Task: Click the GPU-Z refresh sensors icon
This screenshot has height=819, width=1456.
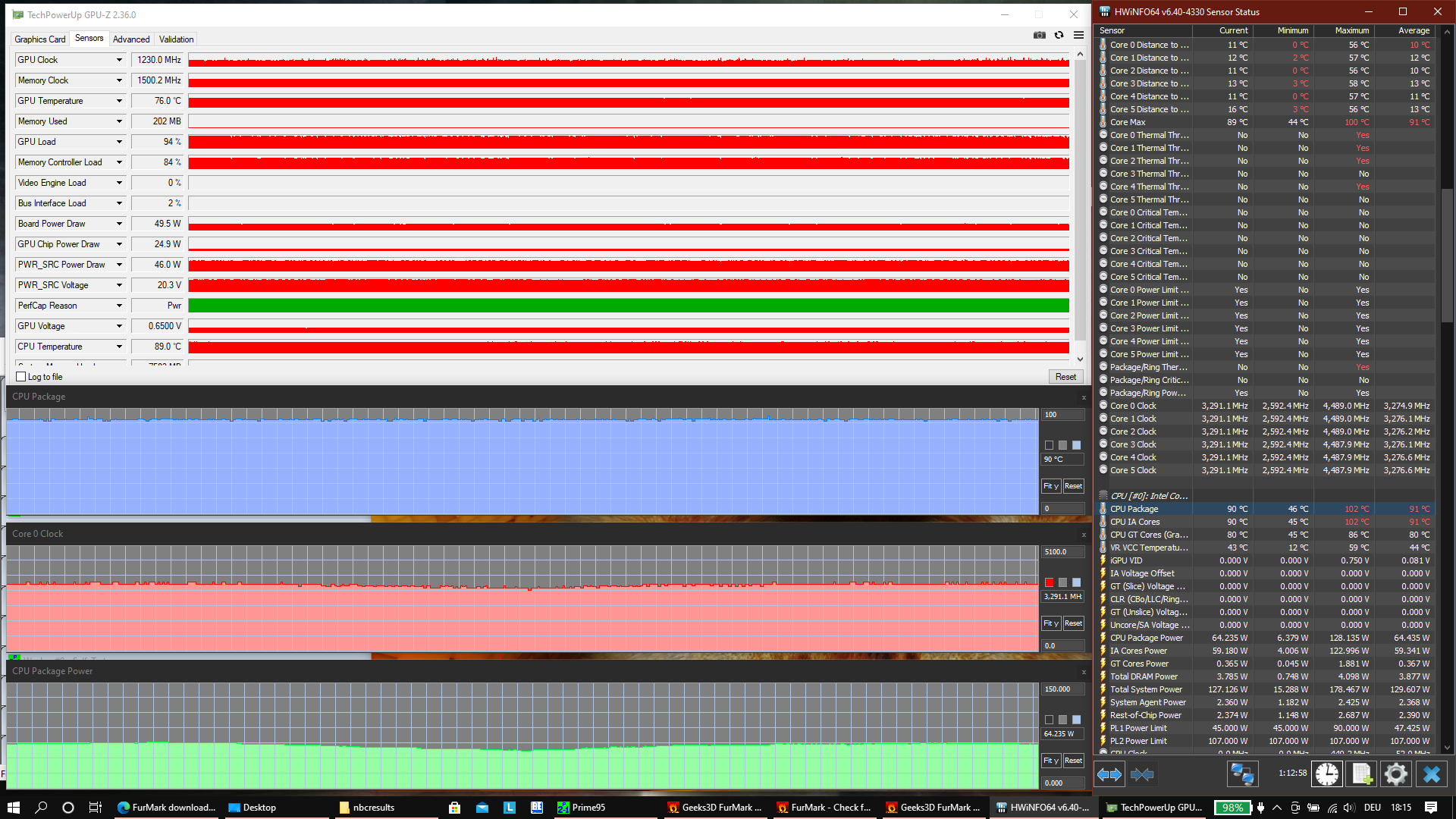Action: [1059, 36]
